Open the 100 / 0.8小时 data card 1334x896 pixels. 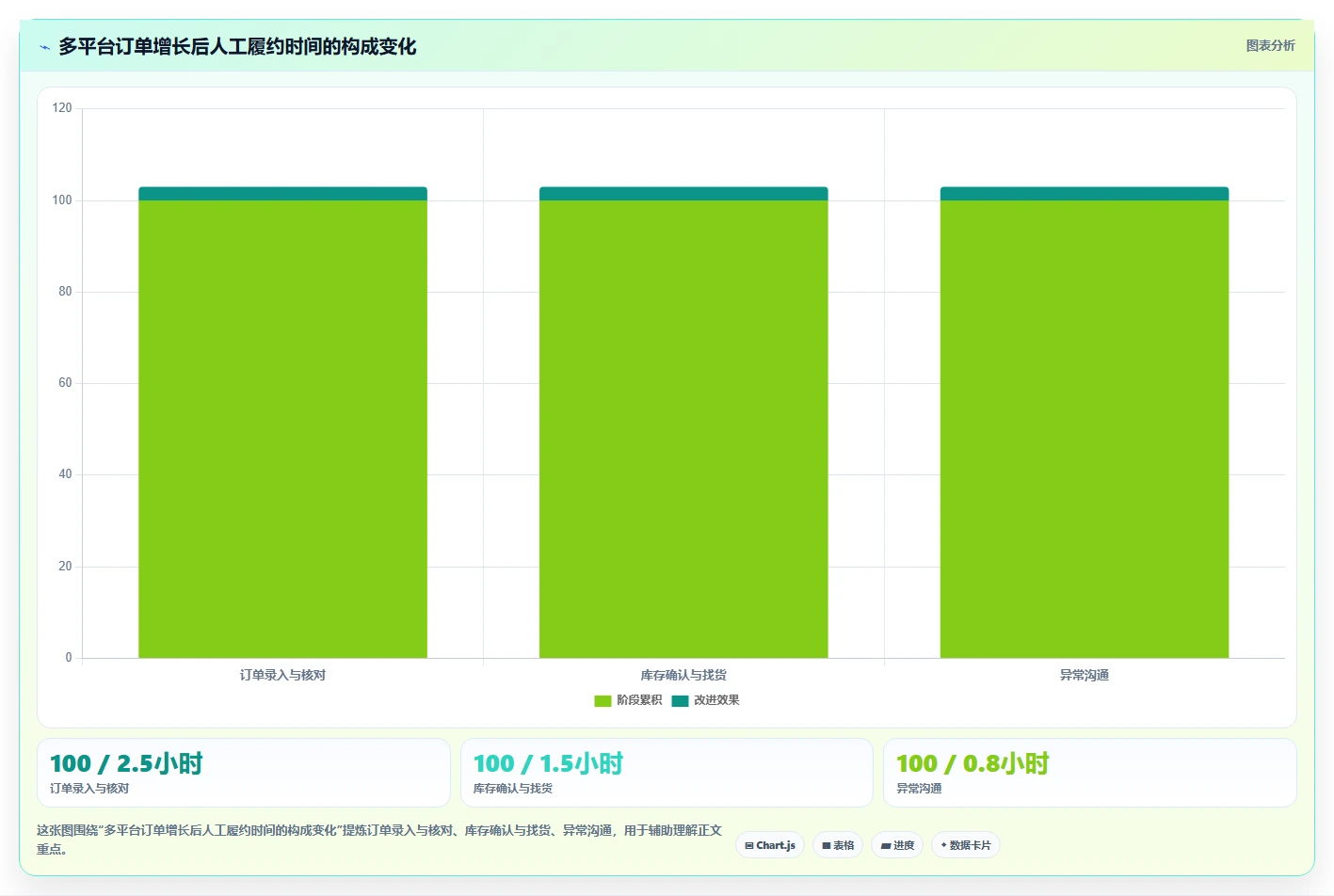pyautogui.click(x=1090, y=773)
